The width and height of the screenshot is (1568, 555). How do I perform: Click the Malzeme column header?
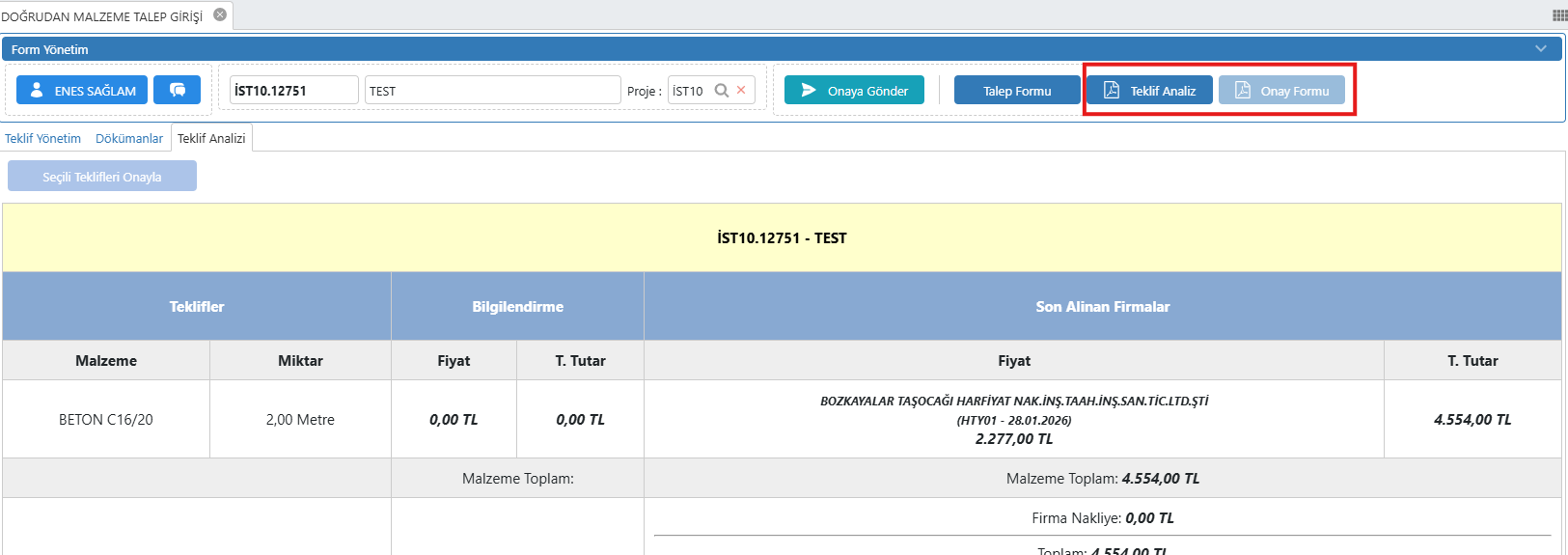pos(106,361)
